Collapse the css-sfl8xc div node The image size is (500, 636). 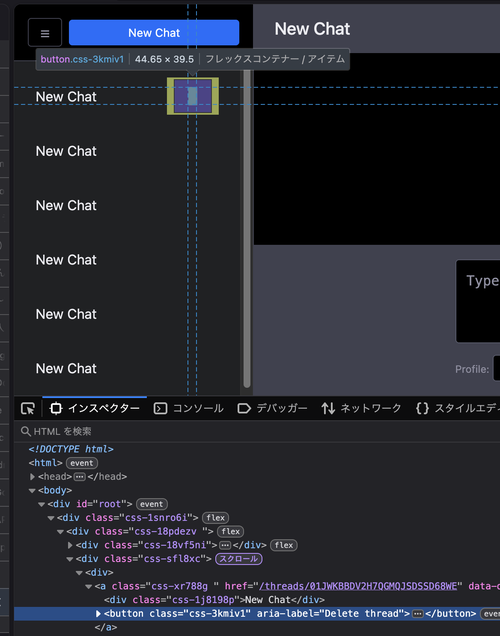pos(70,559)
